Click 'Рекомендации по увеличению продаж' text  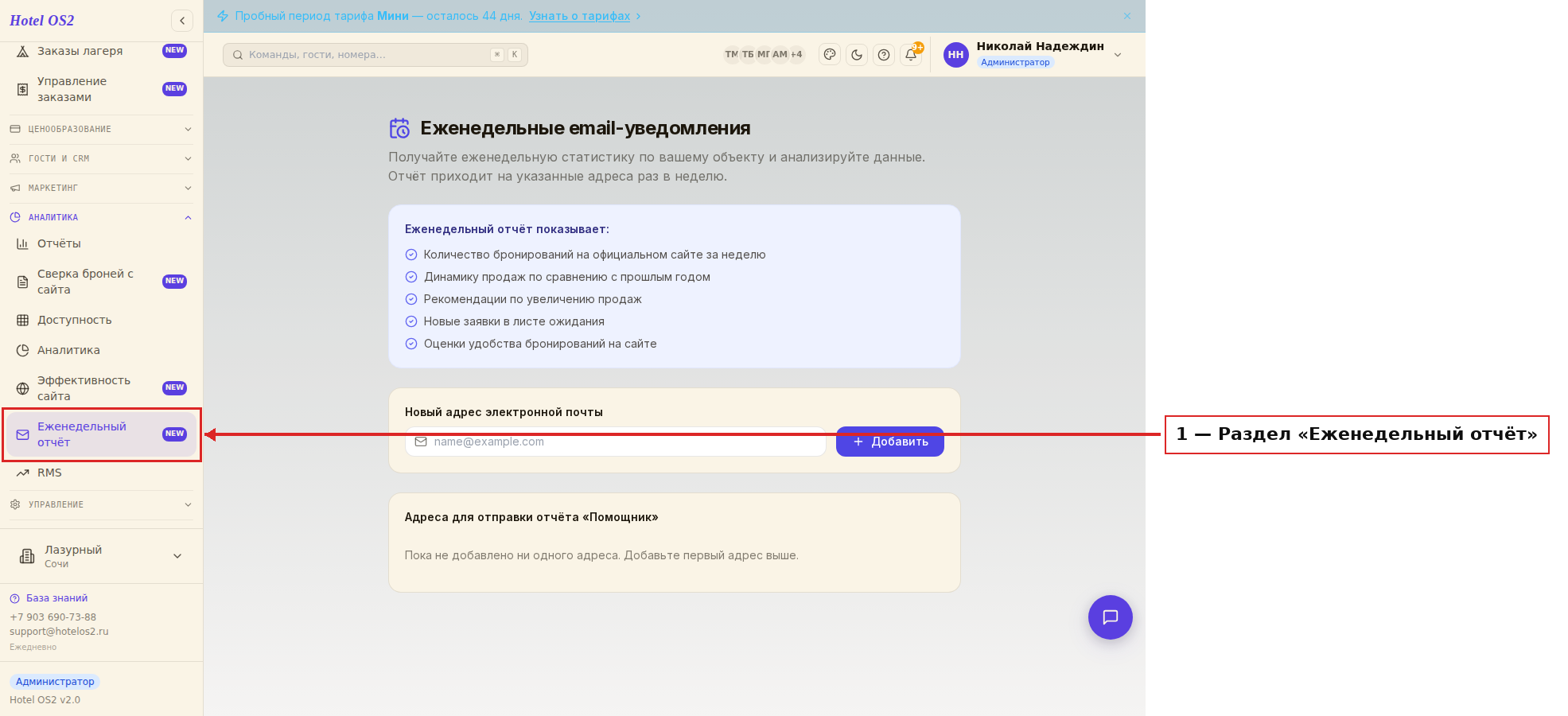pos(532,299)
